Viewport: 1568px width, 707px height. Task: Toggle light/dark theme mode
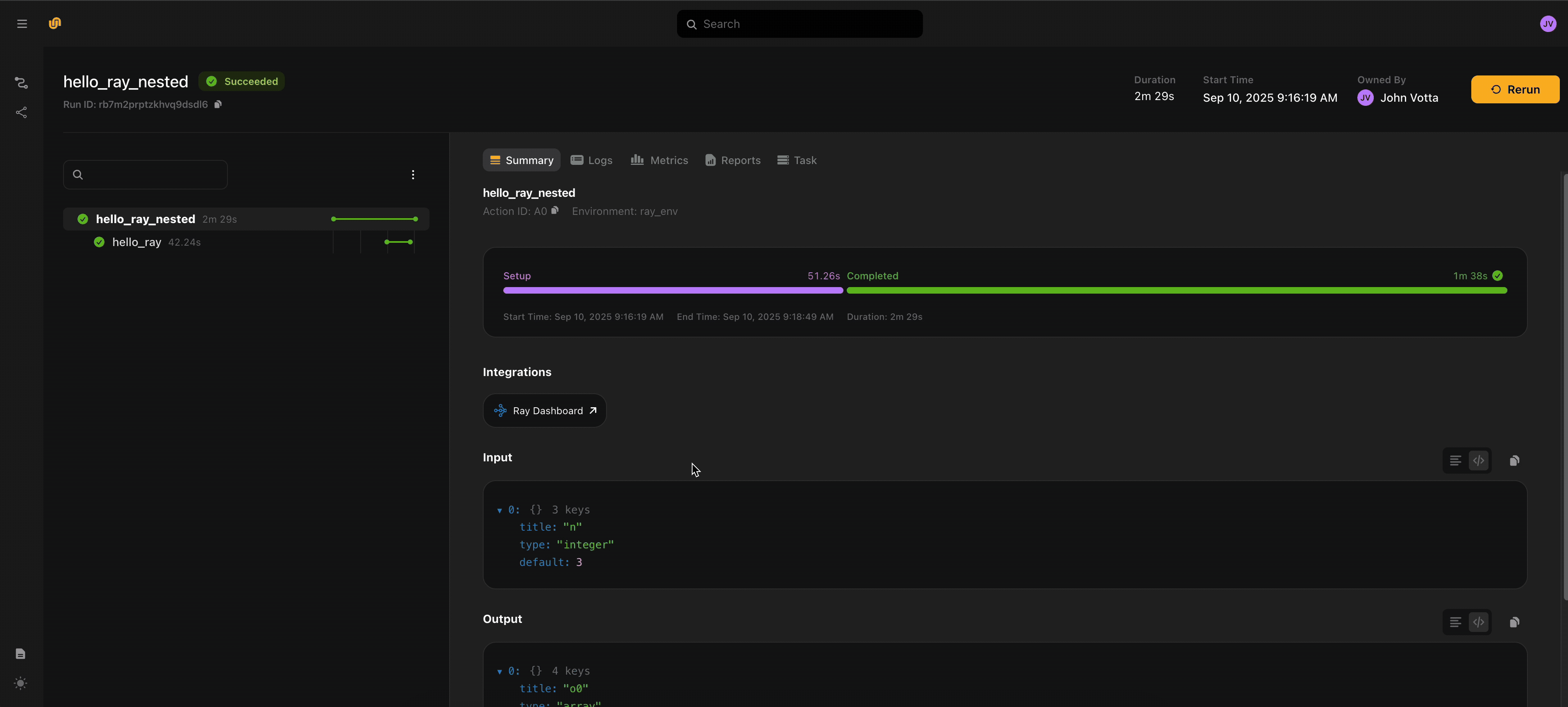20,683
